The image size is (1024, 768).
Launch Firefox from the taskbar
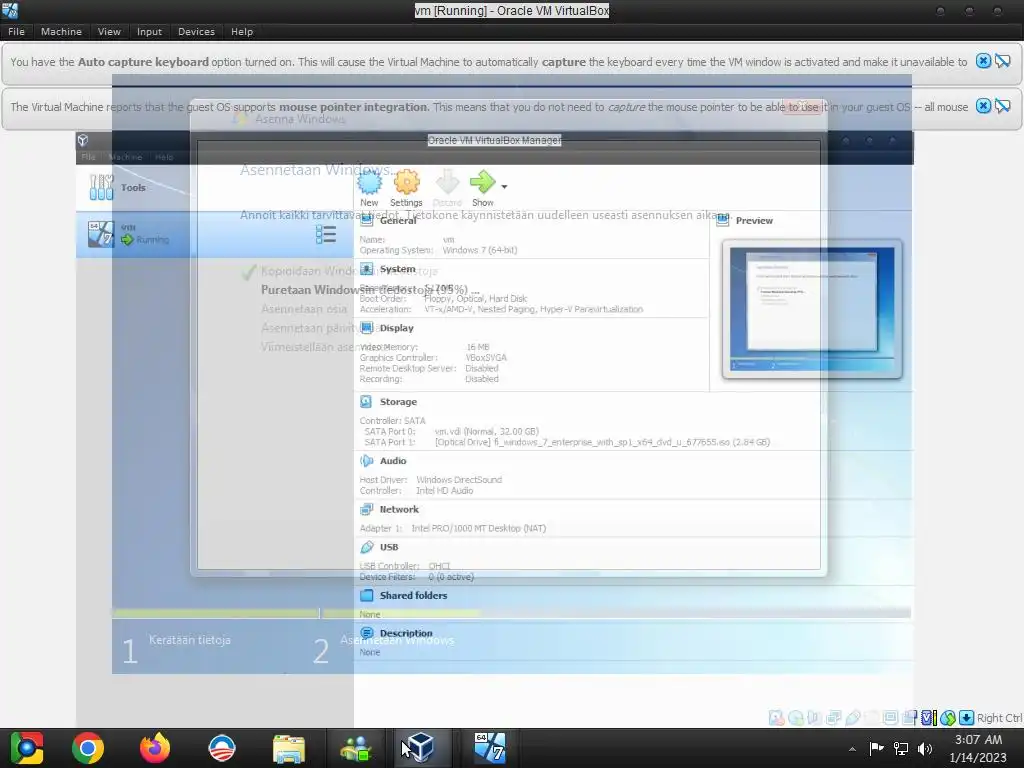[x=155, y=748]
